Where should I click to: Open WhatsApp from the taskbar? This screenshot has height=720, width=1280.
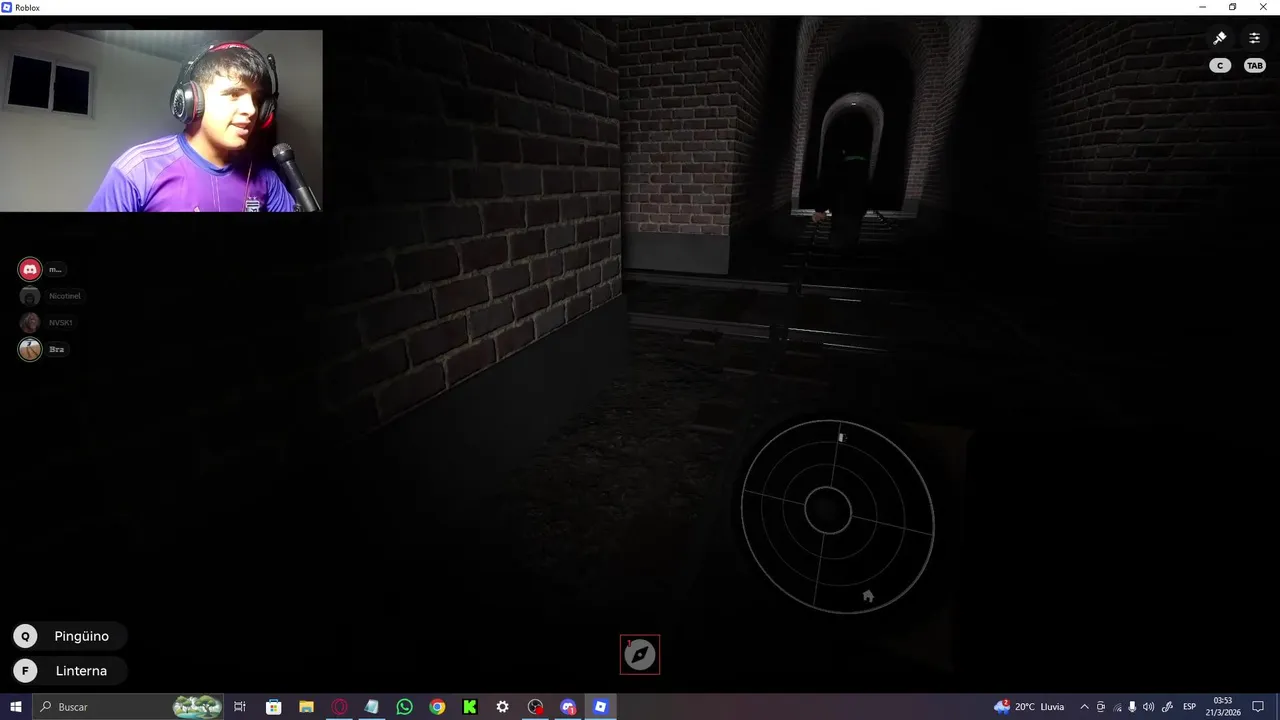[404, 707]
